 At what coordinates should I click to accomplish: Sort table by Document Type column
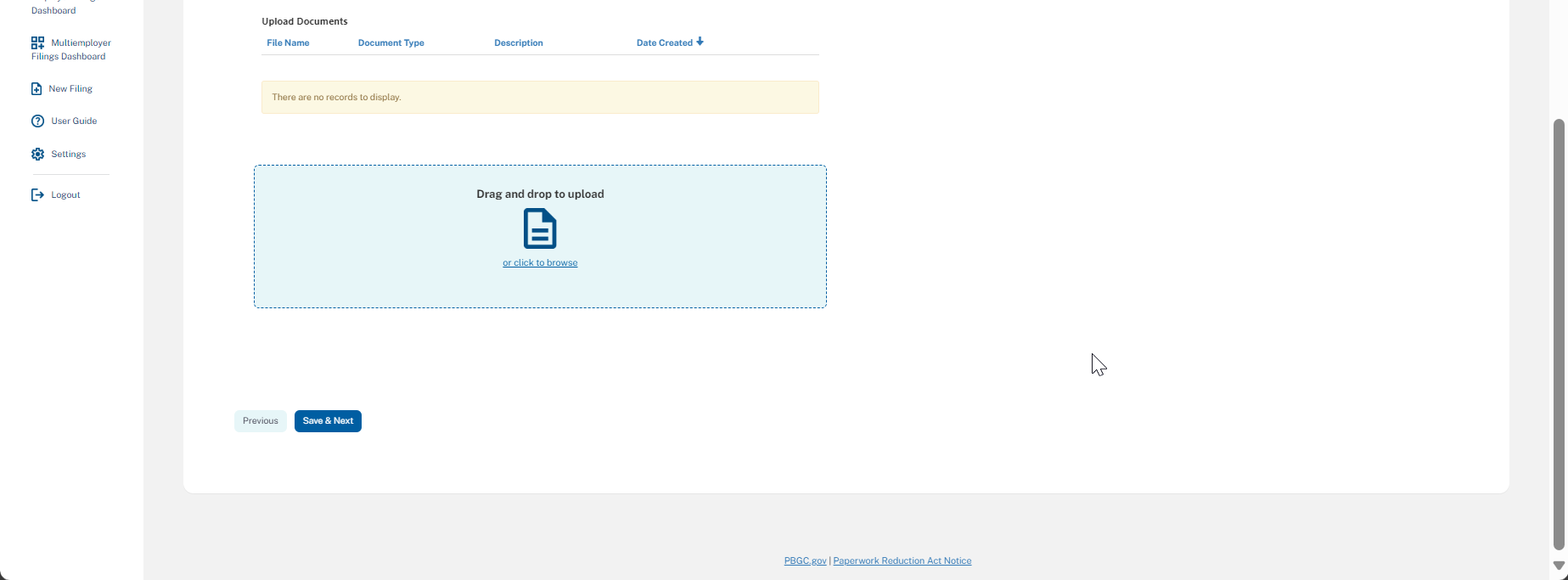391,43
